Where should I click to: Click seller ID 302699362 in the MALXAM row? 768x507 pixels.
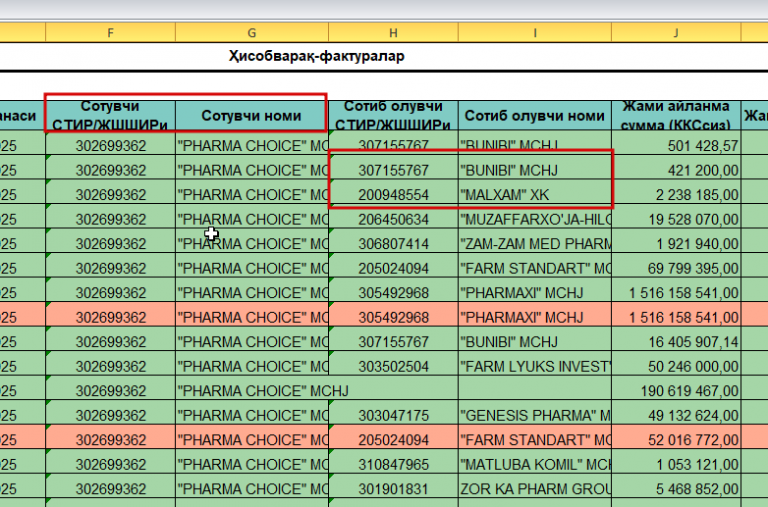click(x=110, y=194)
